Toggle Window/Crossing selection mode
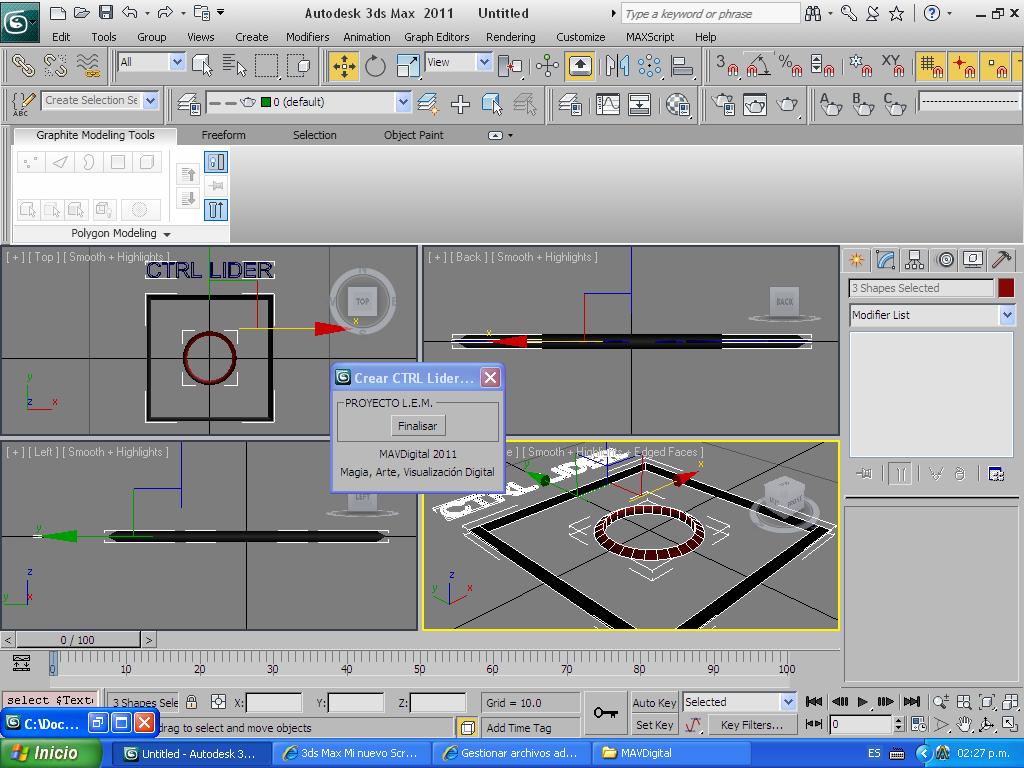The width and height of the screenshot is (1024, 768). tap(298, 65)
